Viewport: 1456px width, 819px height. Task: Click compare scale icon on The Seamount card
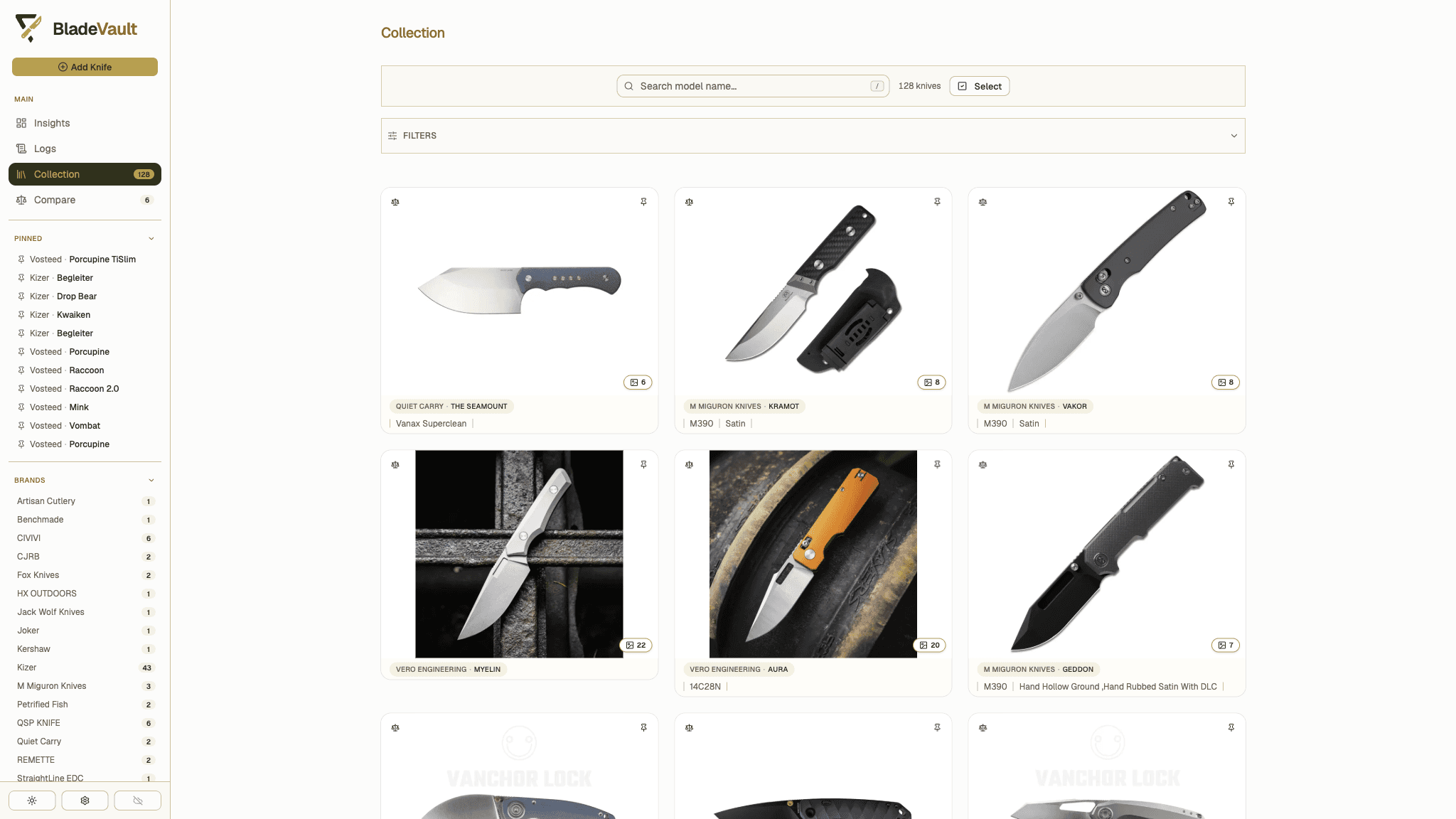[x=395, y=202]
